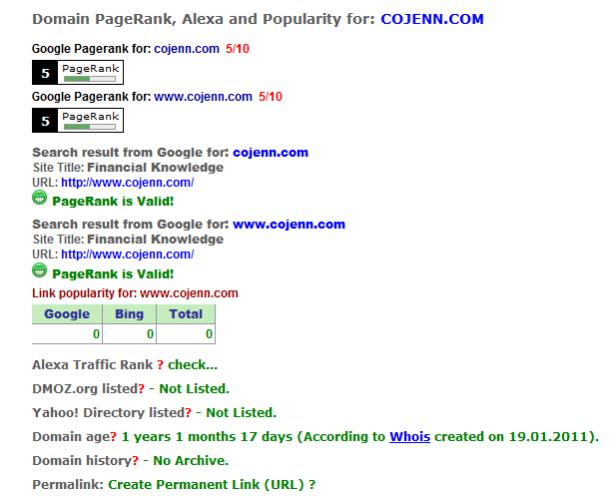Open first http://www.cojenn.com/ URL link
Viewport: 611px width, 496px height.
pyautogui.click(x=127, y=182)
